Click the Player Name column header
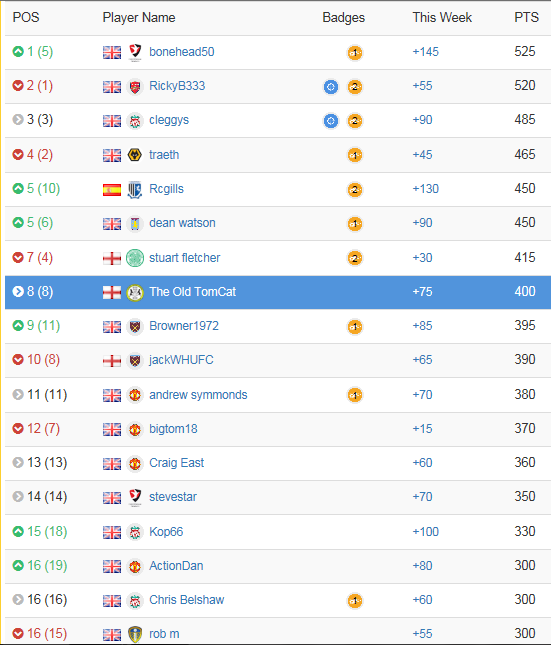 139,17
